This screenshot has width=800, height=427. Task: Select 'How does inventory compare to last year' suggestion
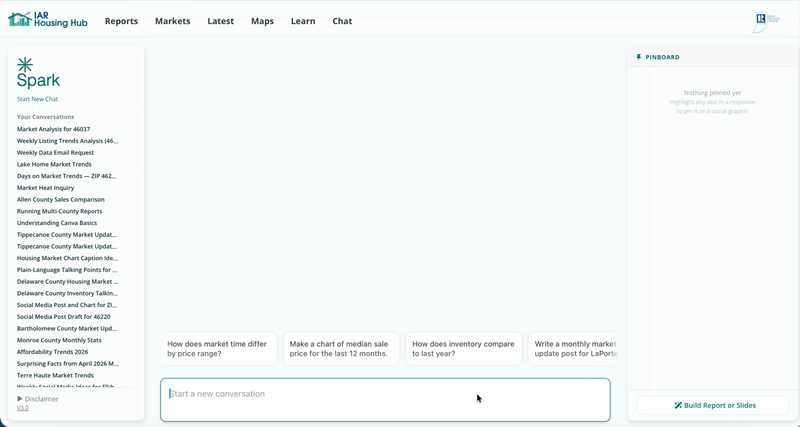click(464, 348)
